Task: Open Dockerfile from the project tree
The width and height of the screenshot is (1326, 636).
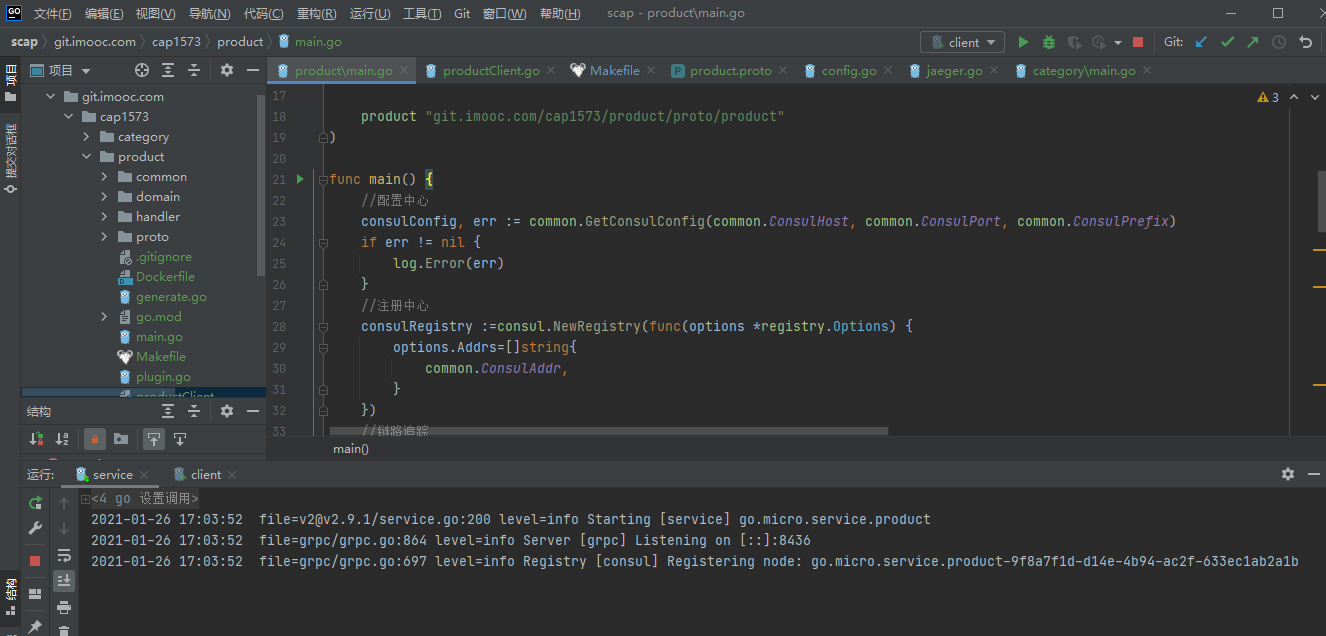Action: click(165, 277)
